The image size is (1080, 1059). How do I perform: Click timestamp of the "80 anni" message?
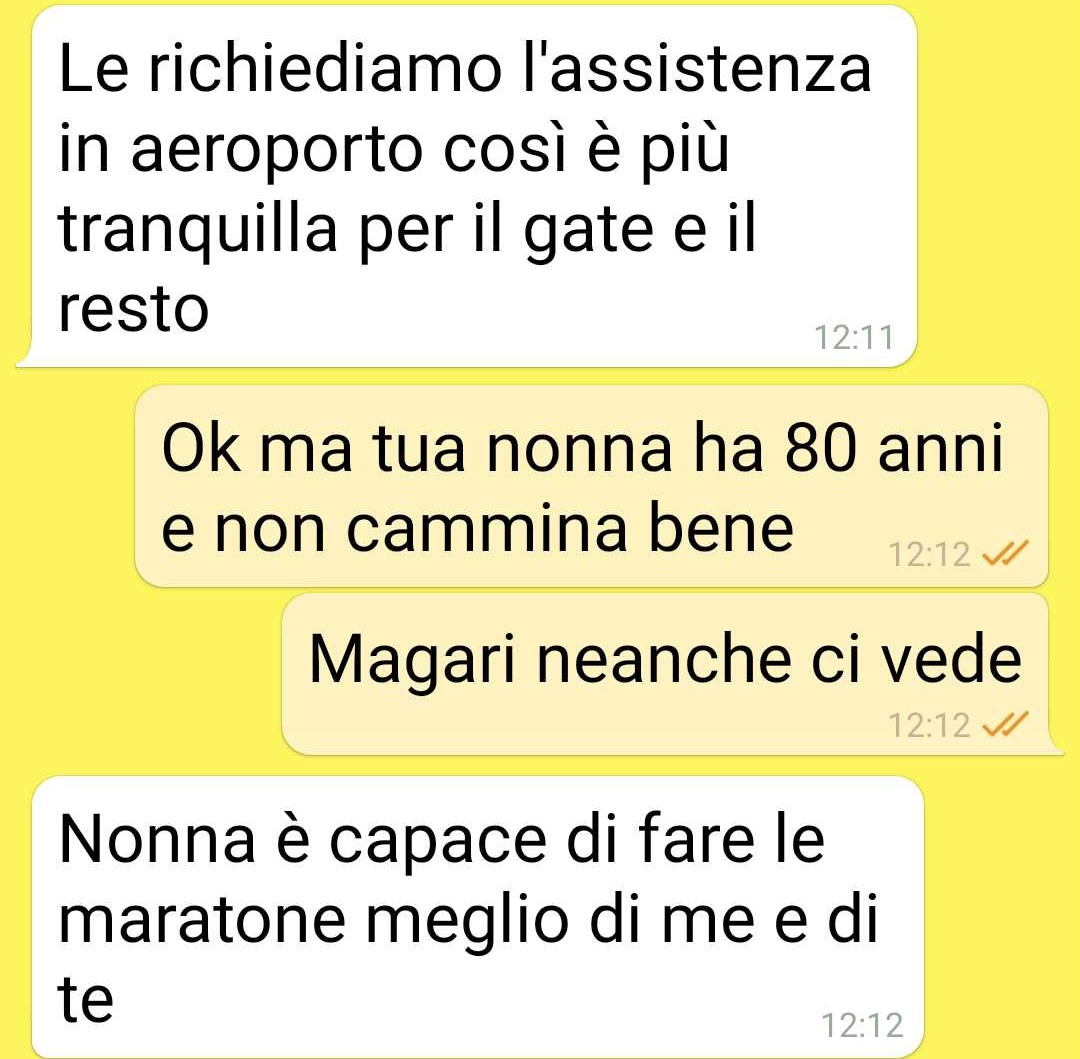pos(929,554)
